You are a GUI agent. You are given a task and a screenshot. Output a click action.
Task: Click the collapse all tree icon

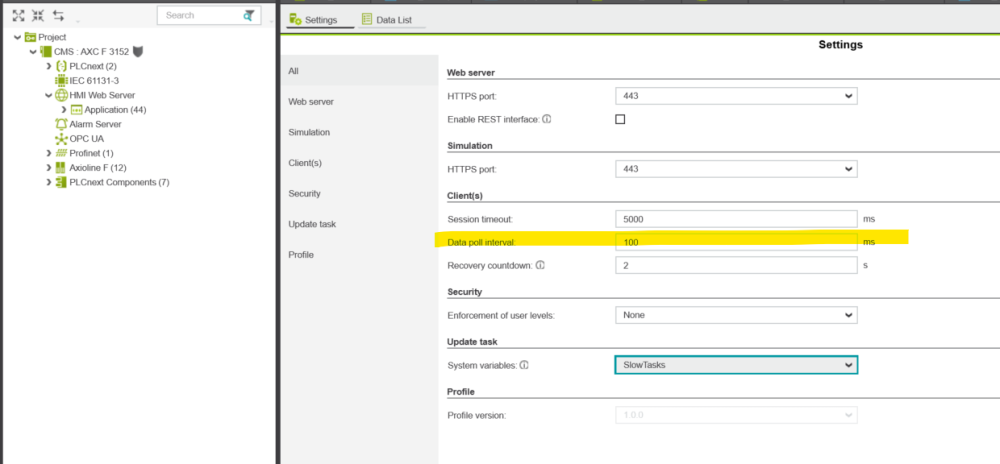click(x=38, y=16)
